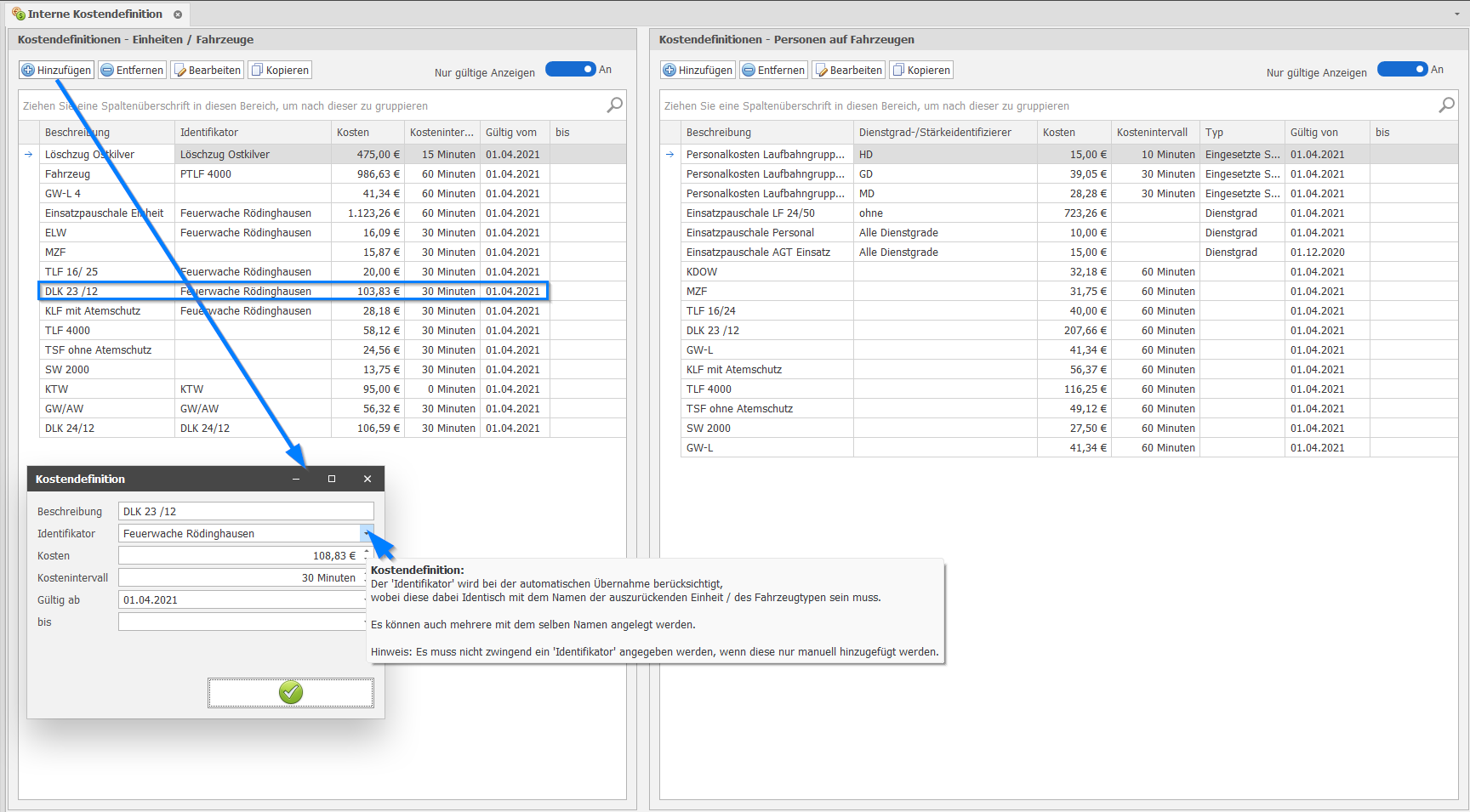
Task: Toggle 'Nur gültige Anzeigen' in Personen panel
Action: tap(1402, 70)
